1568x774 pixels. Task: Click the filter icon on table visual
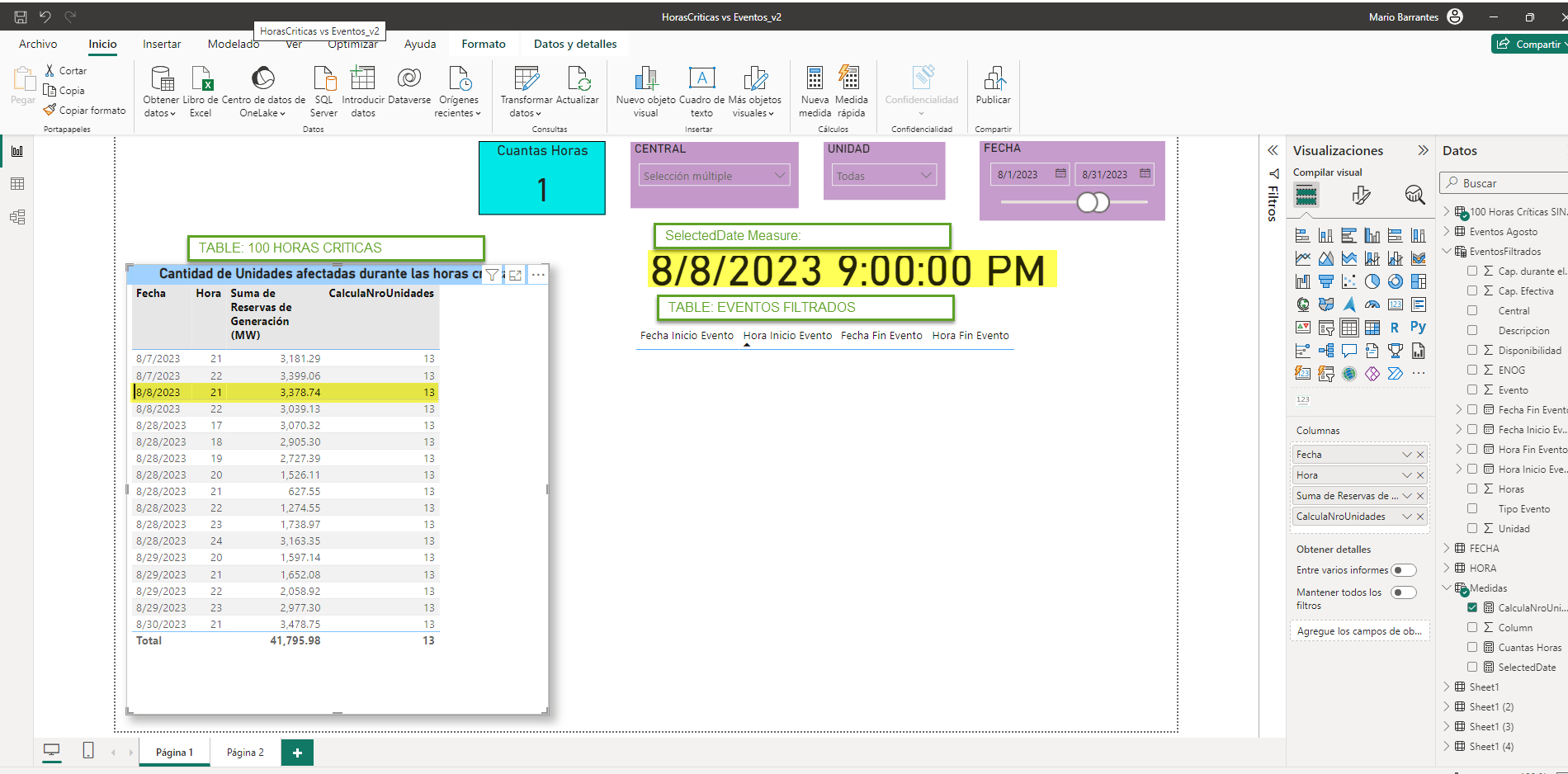(x=492, y=275)
